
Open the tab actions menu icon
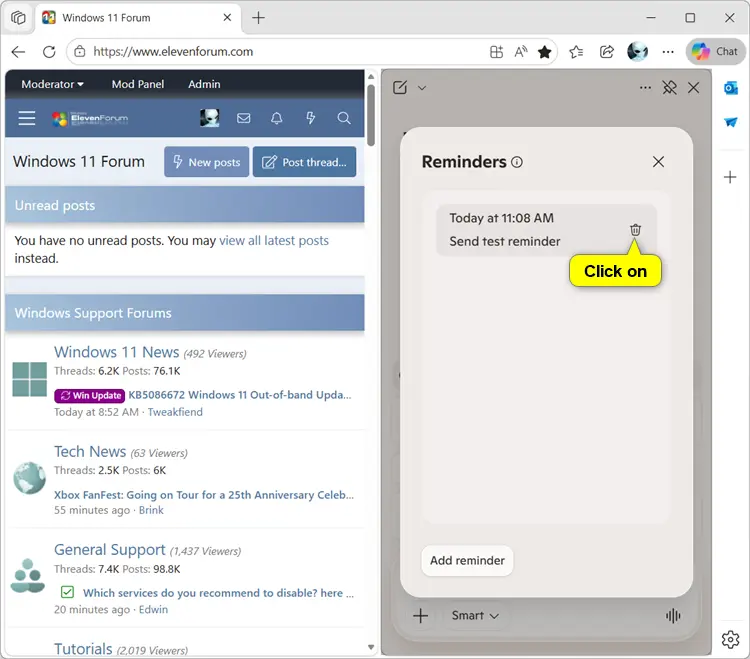18,18
